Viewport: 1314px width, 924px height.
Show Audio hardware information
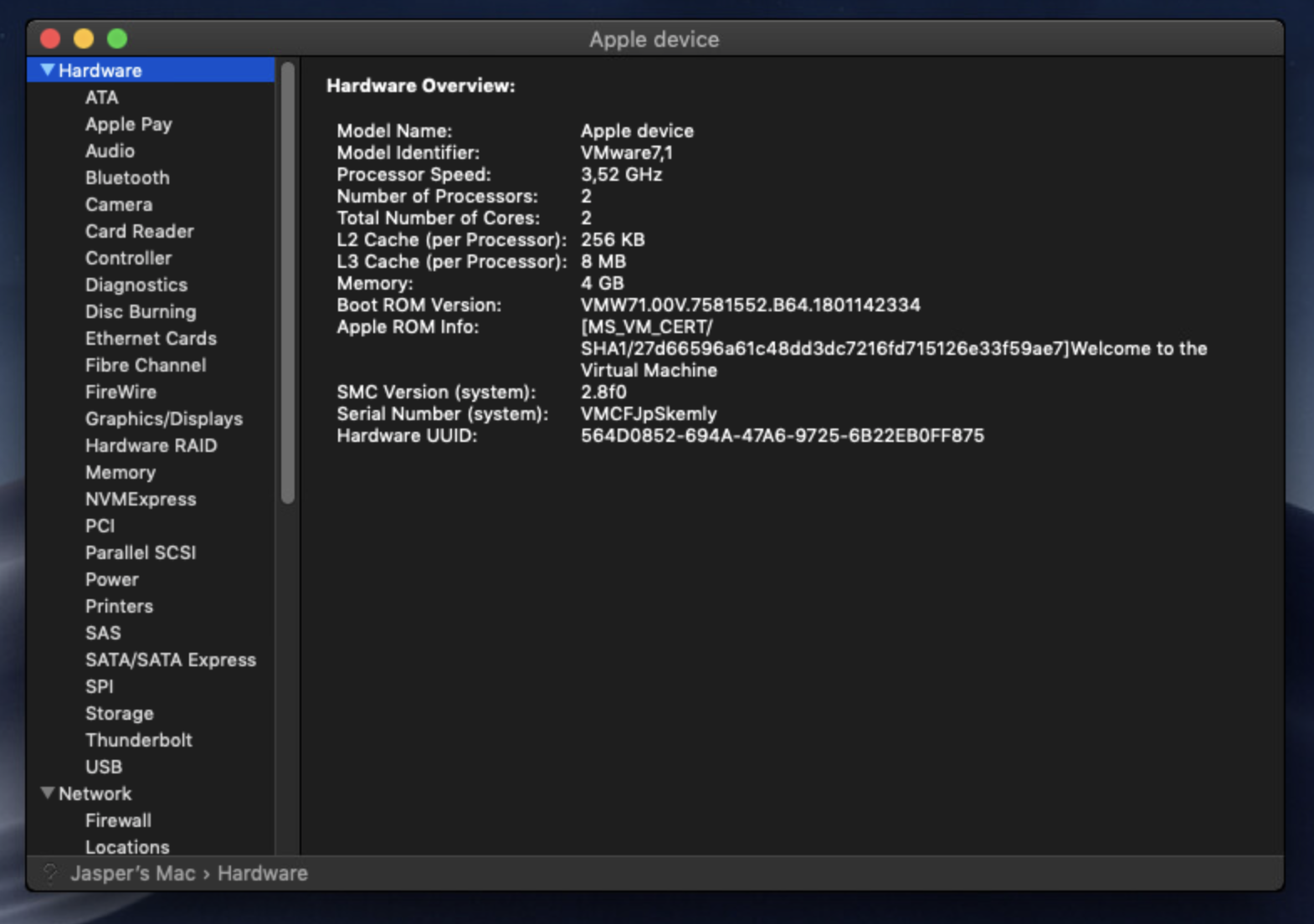(x=110, y=151)
